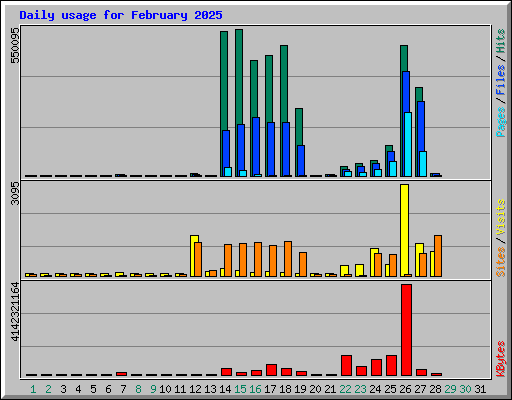This screenshot has height=400, width=512.
Task: Click the yellow Visits bar for day 24
Action: pyautogui.click(x=373, y=262)
